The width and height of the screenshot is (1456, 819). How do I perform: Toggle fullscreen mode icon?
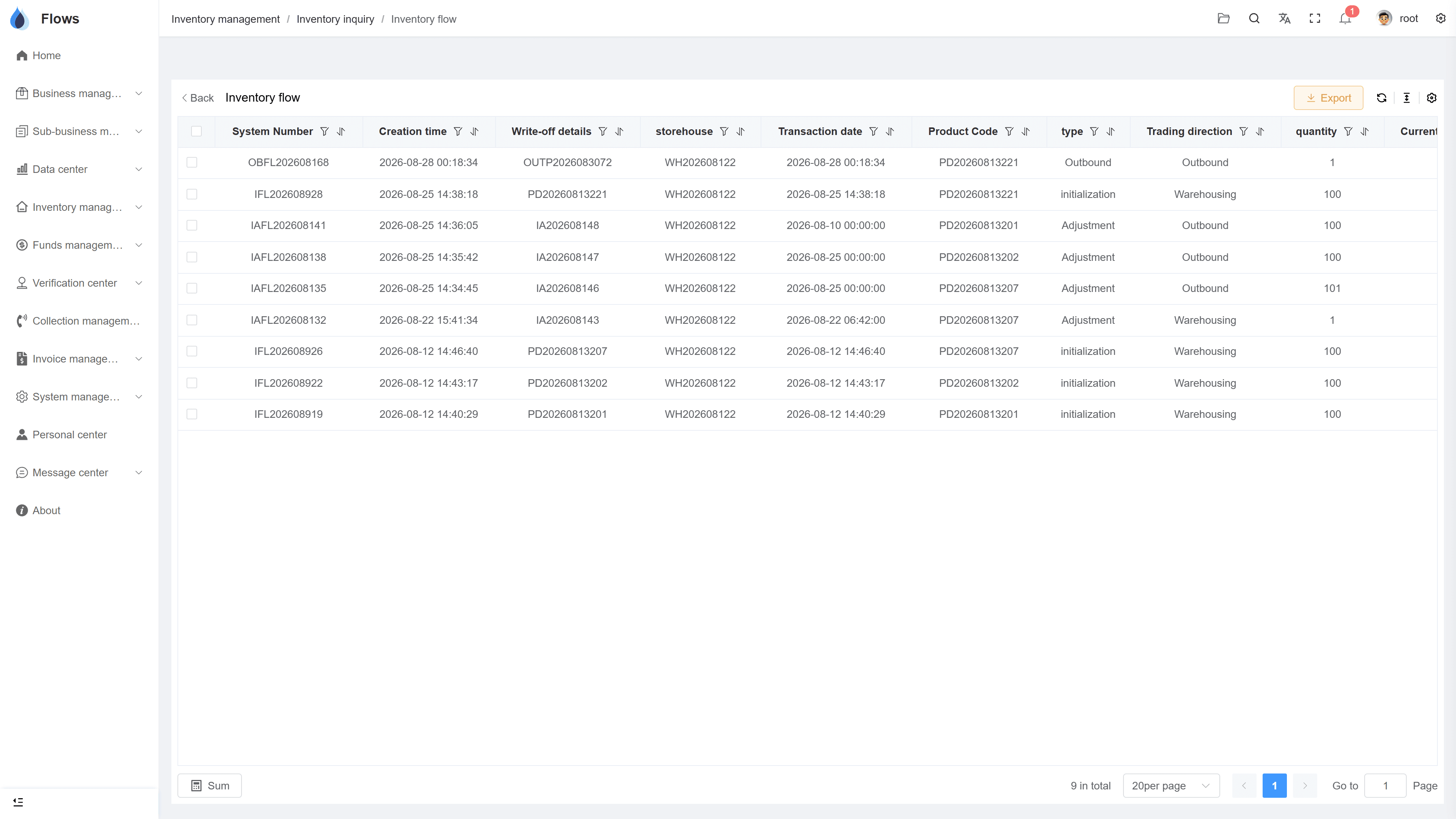click(1315, 19)
